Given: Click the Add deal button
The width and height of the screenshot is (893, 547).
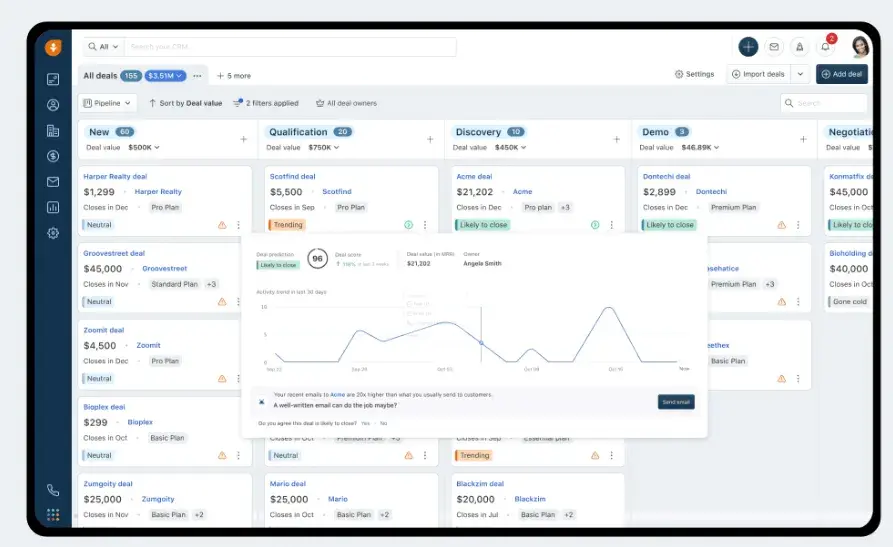Looking at the screenshot, I should coord(842,74).
